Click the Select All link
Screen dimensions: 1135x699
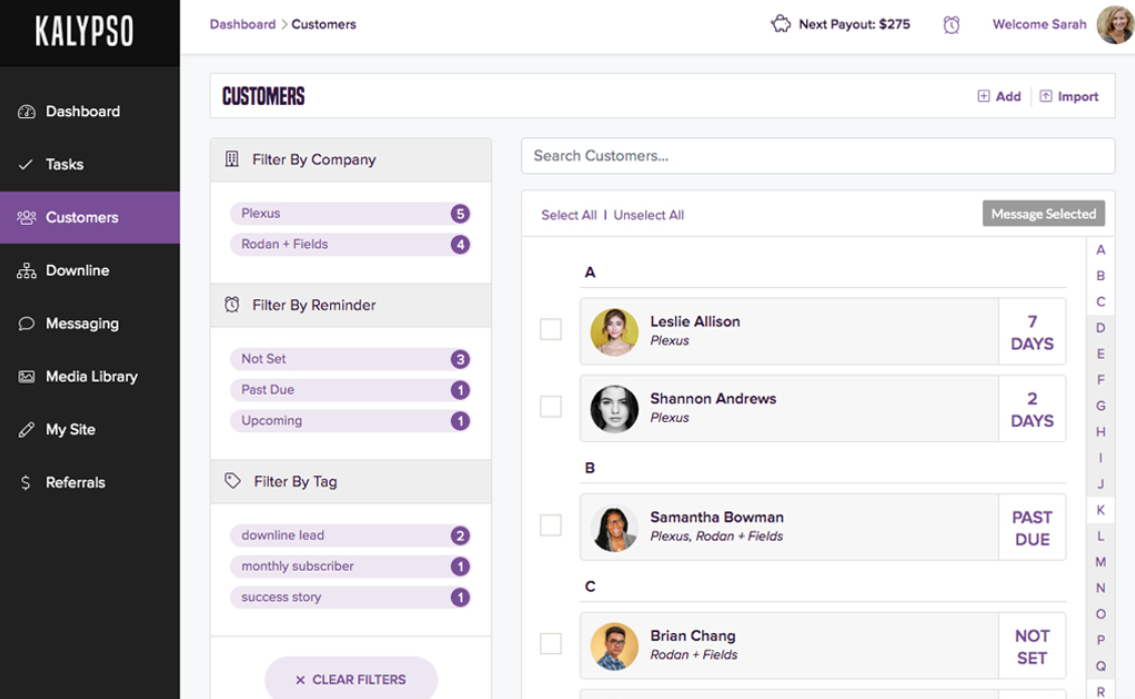(568, 215)
